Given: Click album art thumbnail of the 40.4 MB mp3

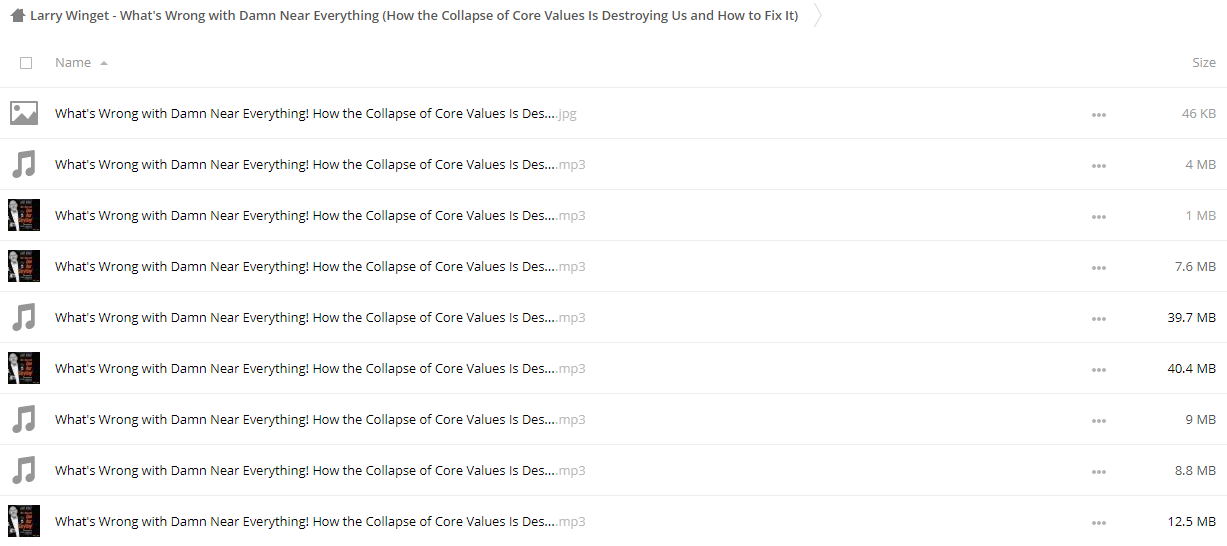Looking at the screenshot, I should pos(24,368).
